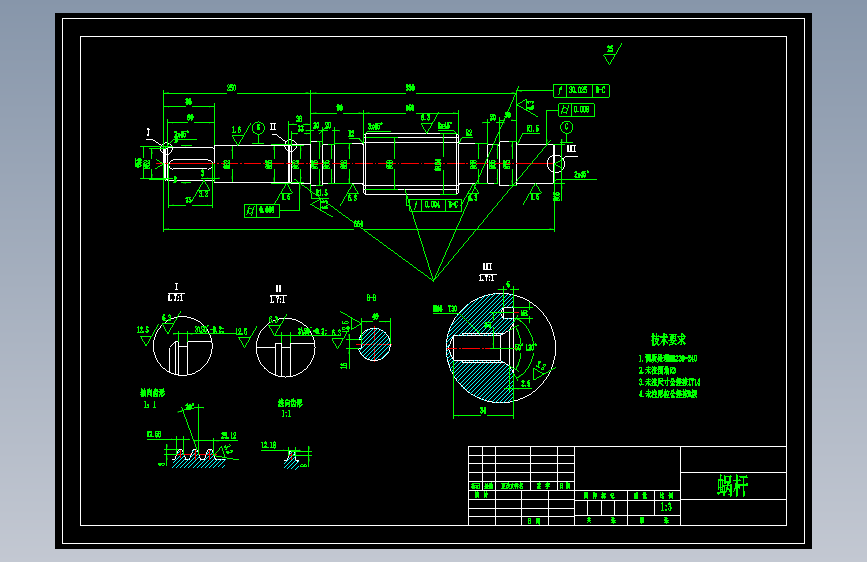The height and width of the screenshot is (562, 867).
Task: Click the 蜗杆 title in the title block
Action: [733, 486]
